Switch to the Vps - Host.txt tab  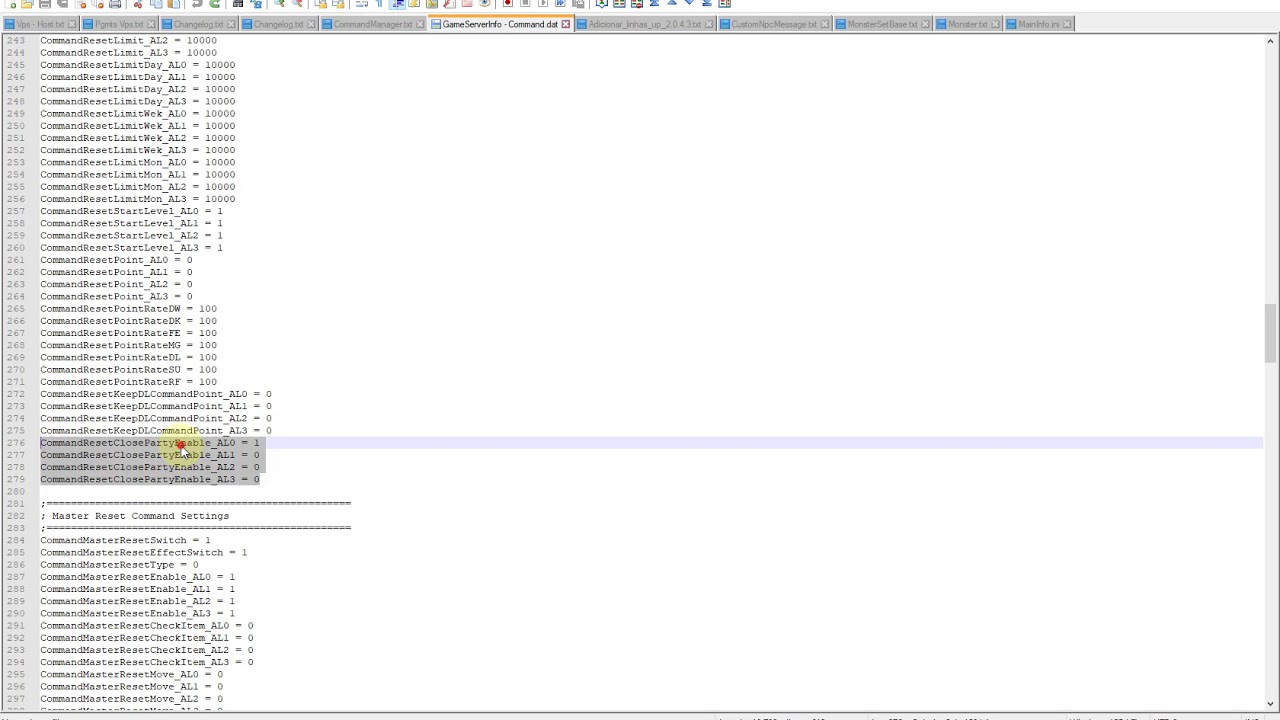[39, 24]
